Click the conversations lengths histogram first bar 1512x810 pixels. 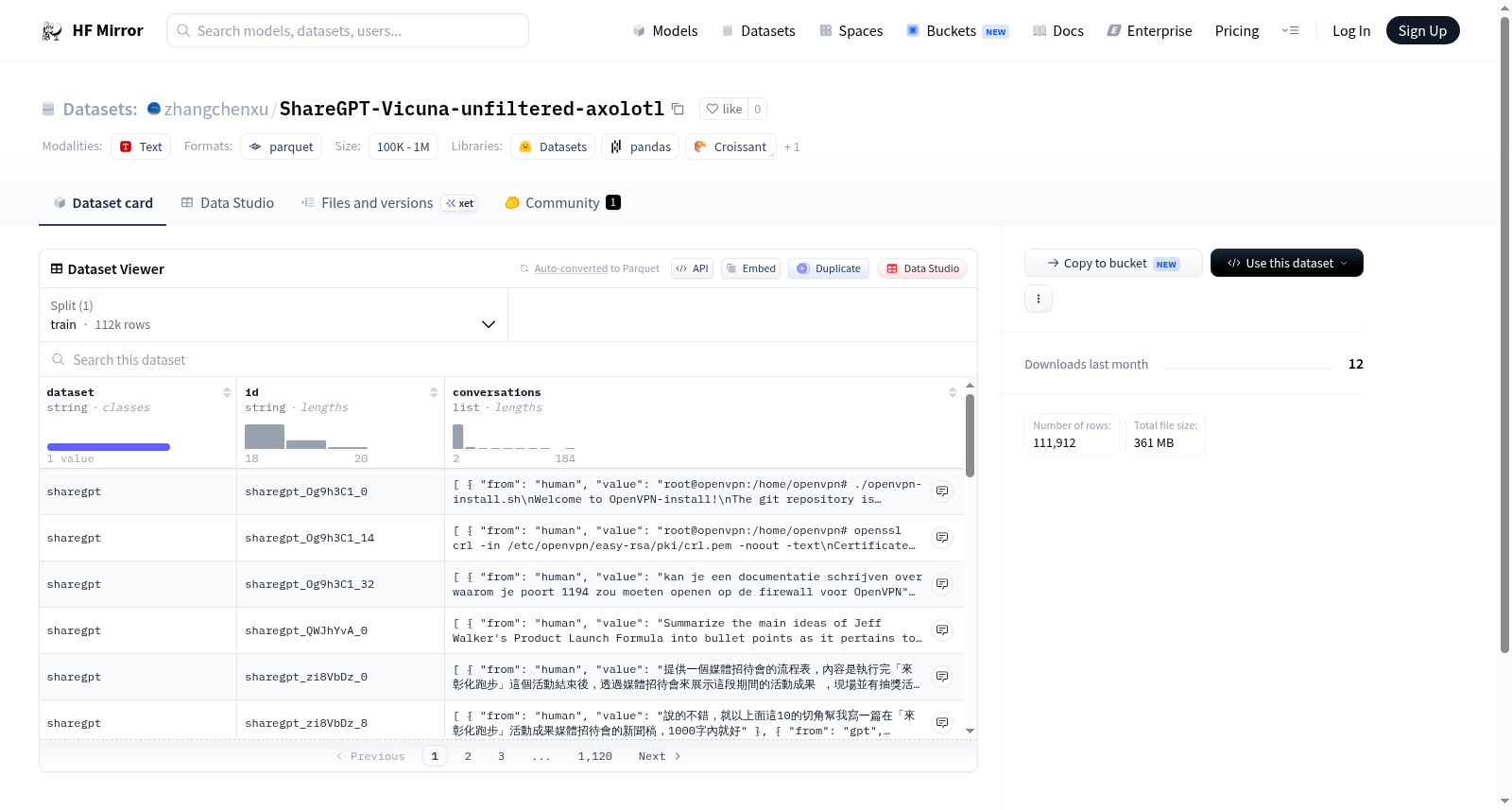(x=458, y=437)
